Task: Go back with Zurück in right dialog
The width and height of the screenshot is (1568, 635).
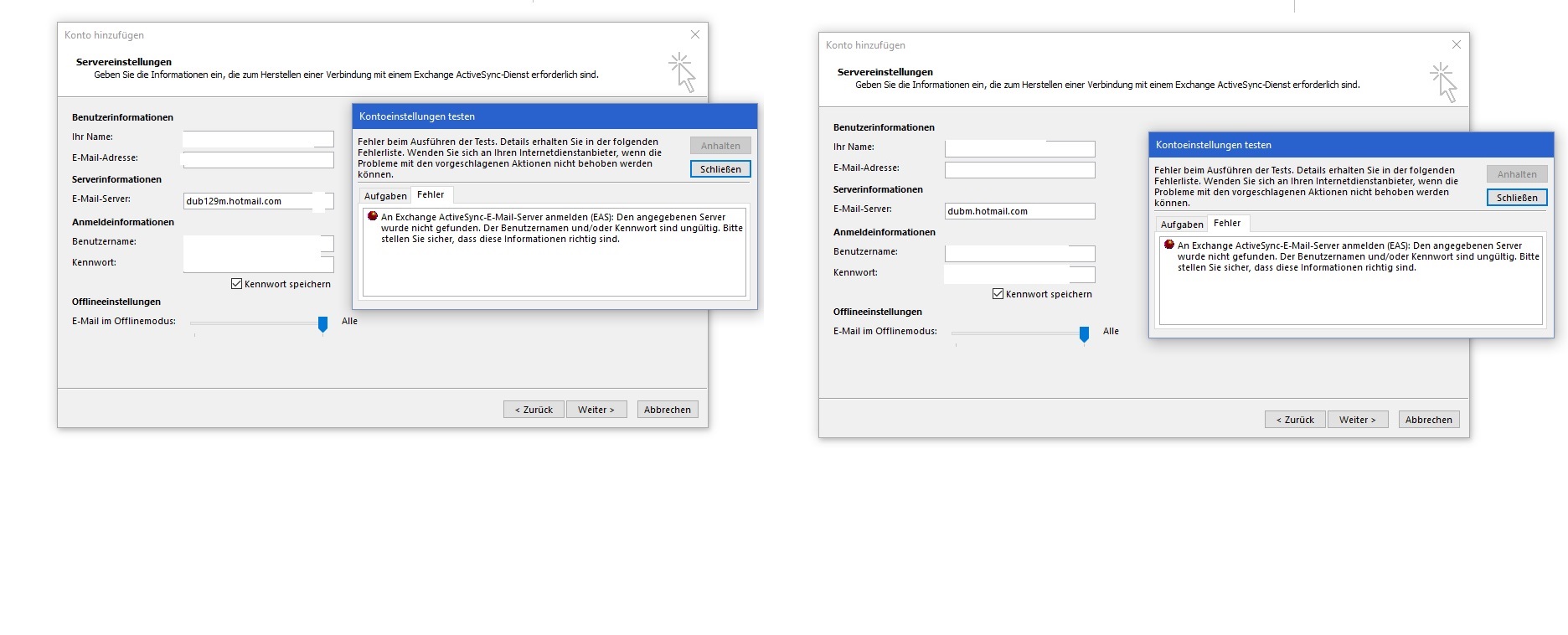Action: coord(1295,420)
